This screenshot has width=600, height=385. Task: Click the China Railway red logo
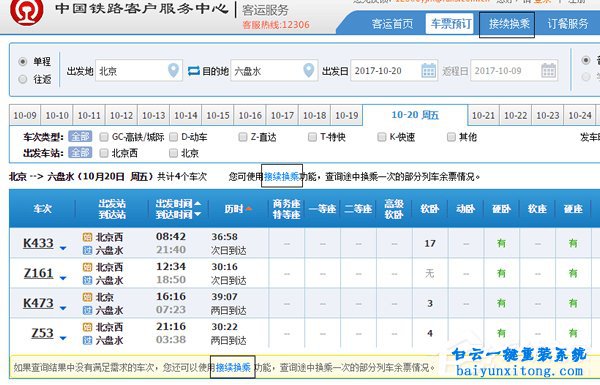(x=26, y=11)
